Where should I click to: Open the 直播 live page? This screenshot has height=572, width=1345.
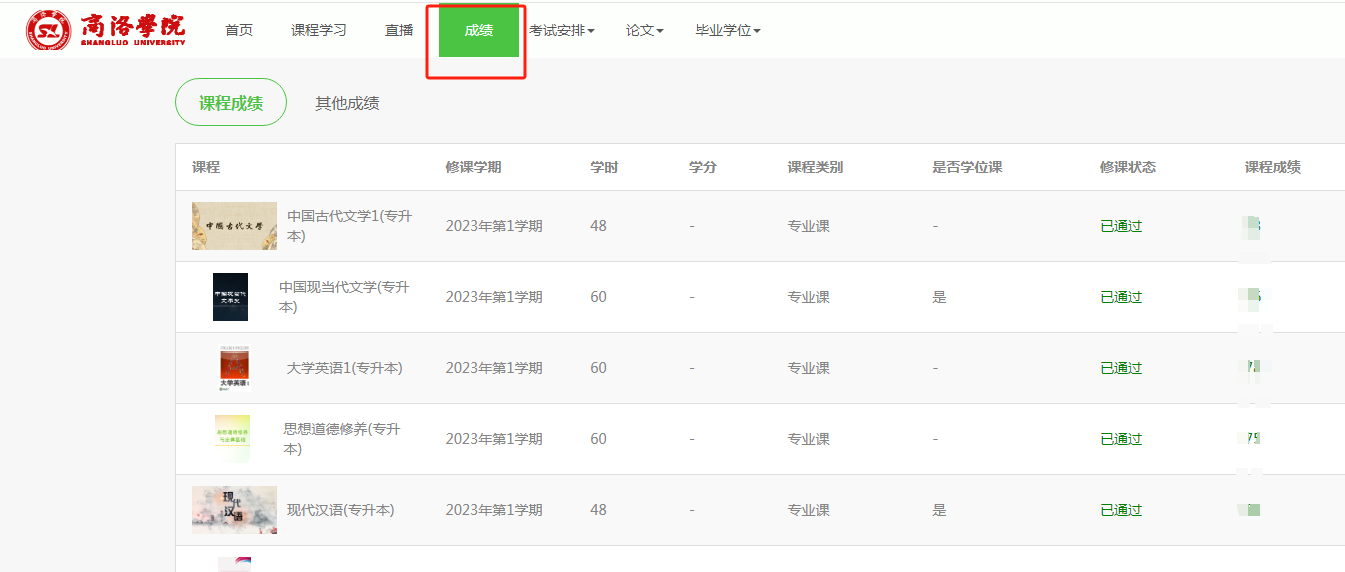pos(399,30)
